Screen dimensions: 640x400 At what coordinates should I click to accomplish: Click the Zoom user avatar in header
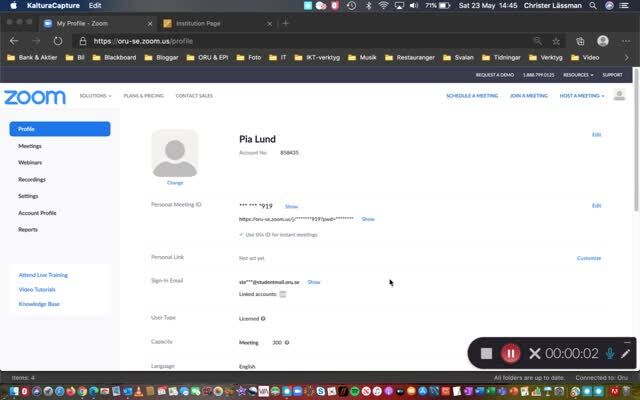(619, 95)
